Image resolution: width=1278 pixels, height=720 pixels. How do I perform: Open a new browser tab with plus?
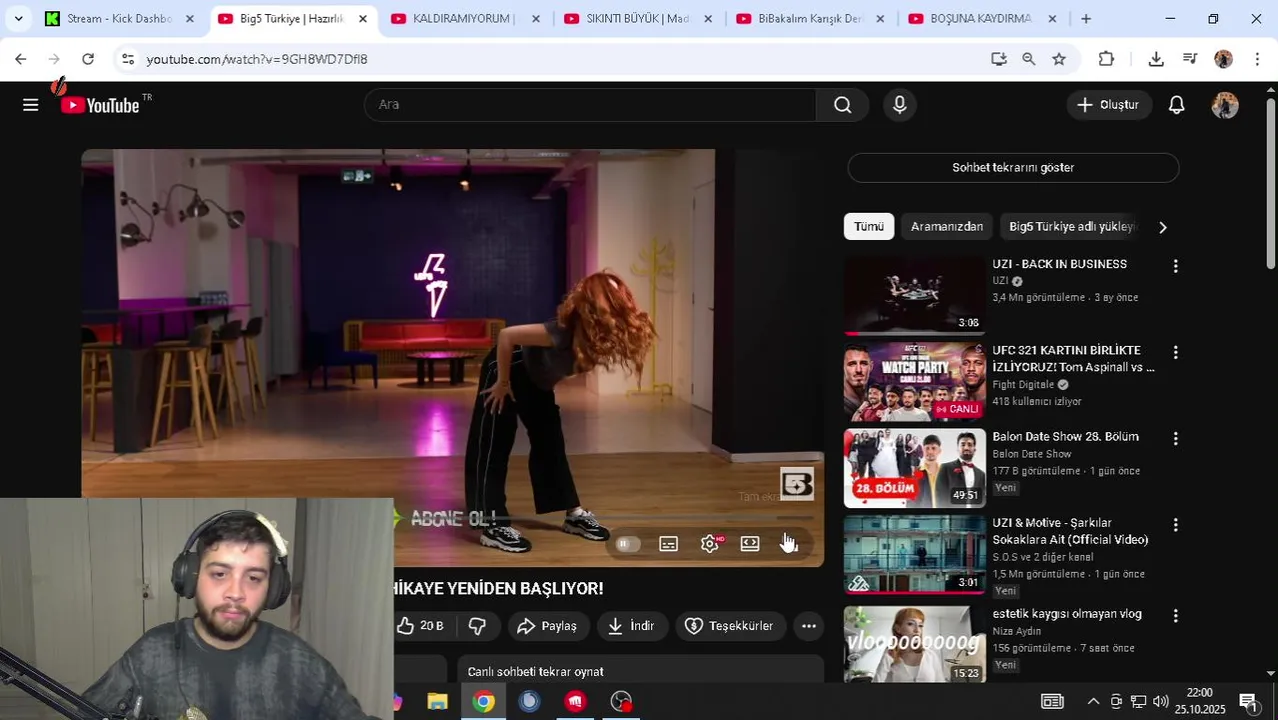1086,19
